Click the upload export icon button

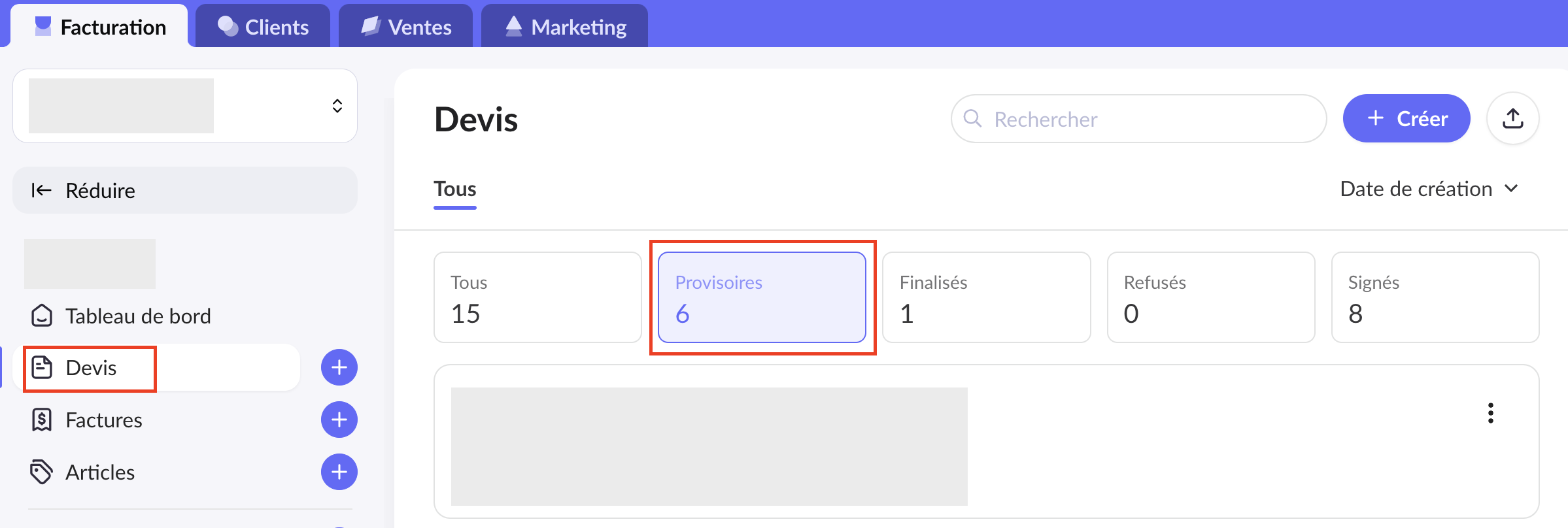coord(1512,118)
